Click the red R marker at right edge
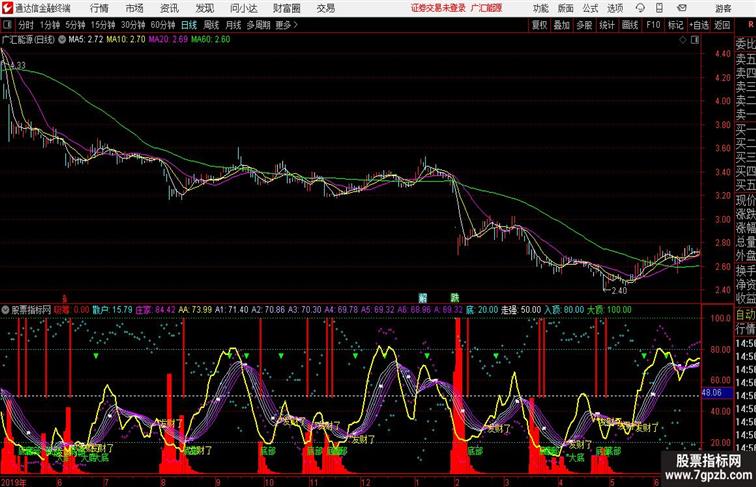756x487 pixels. (x=751, y=25)
